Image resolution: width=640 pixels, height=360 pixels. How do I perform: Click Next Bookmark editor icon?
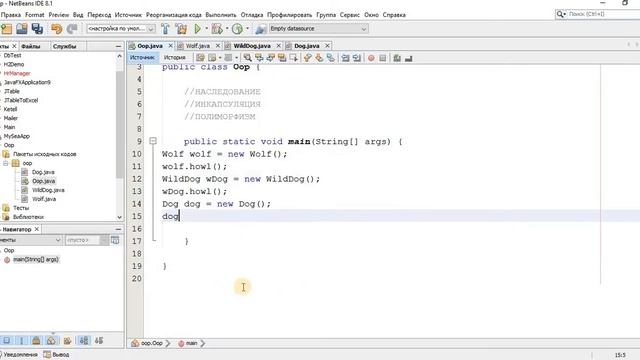[x=319, y=58]
